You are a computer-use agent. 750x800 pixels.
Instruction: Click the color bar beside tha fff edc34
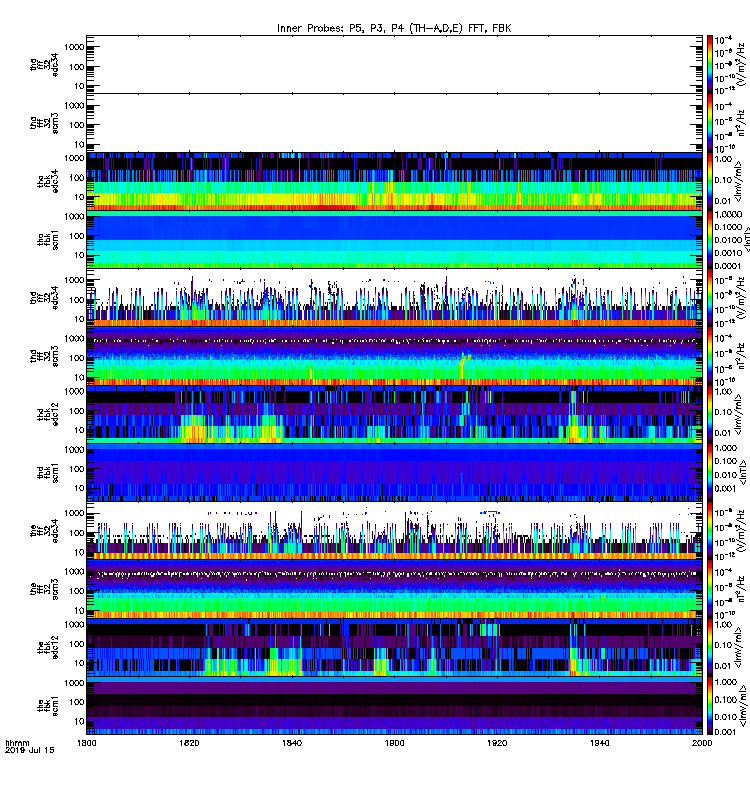[710, 64]
